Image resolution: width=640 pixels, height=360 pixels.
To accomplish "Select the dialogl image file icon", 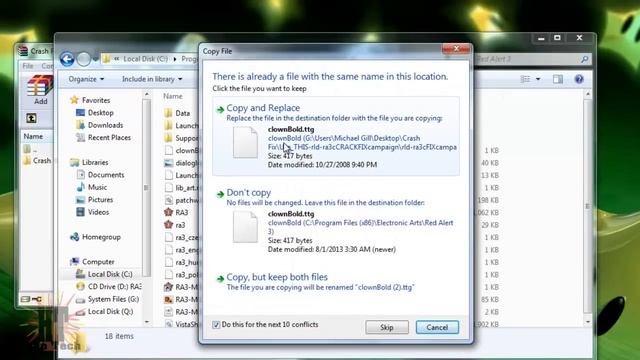I will click(x=168, y=163).
